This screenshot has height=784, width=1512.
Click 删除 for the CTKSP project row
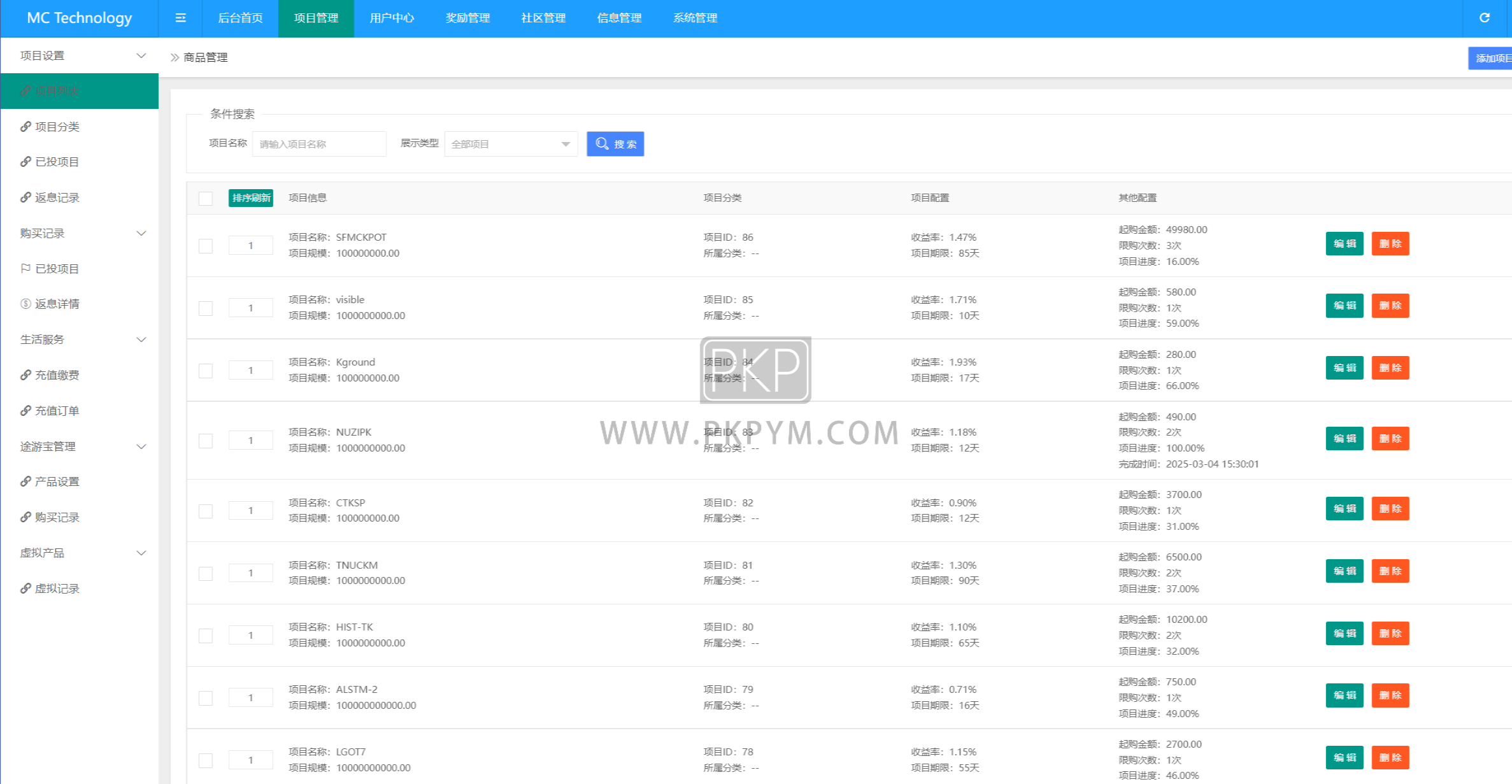[1390, 509]
